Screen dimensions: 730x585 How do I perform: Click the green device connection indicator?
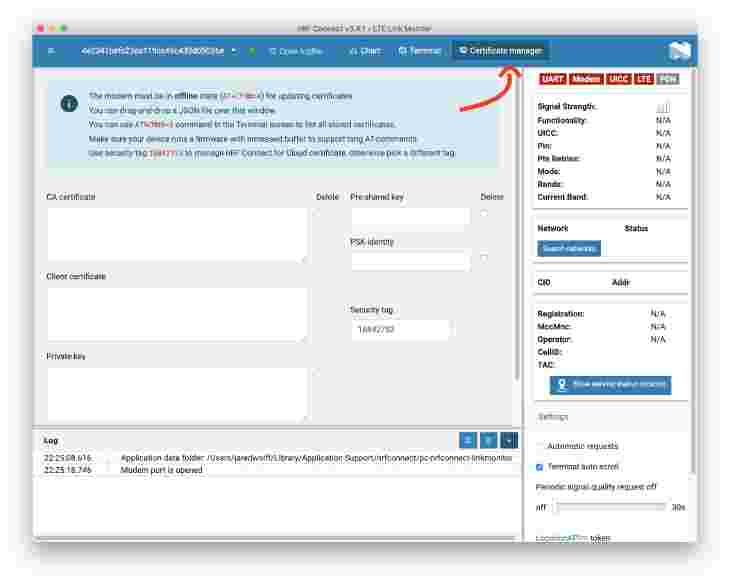252,51
